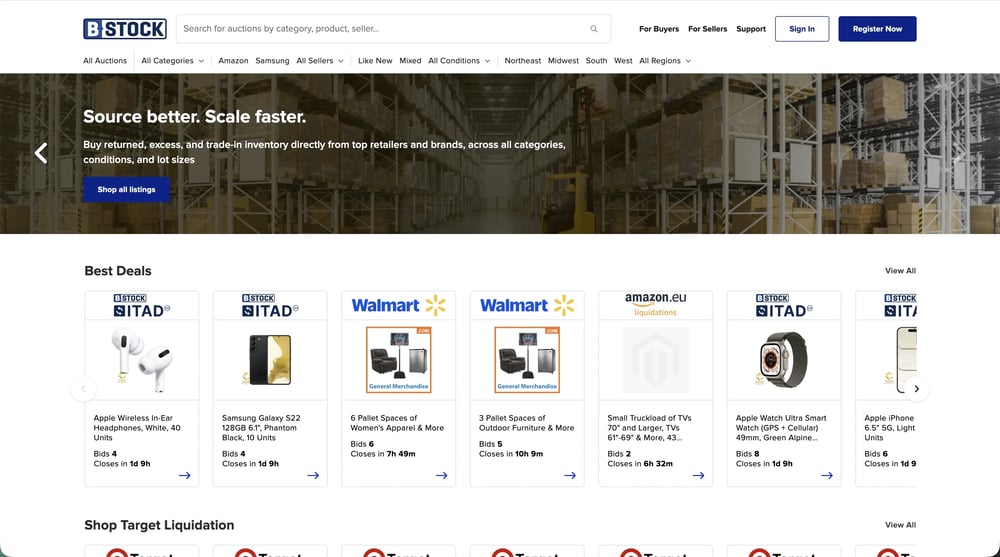Choose the Midwest region filter
This screenshot has height=557, width=1000.
point(563,61)
